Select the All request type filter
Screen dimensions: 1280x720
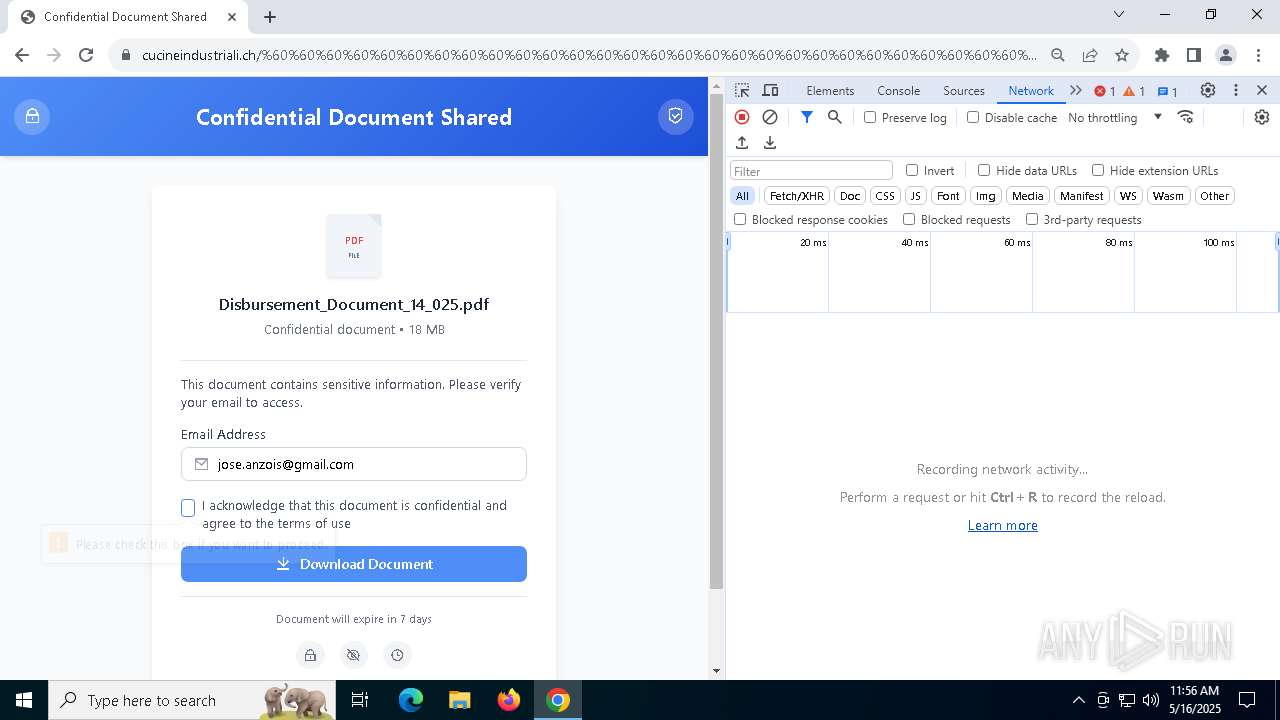(x=742, y=196)
